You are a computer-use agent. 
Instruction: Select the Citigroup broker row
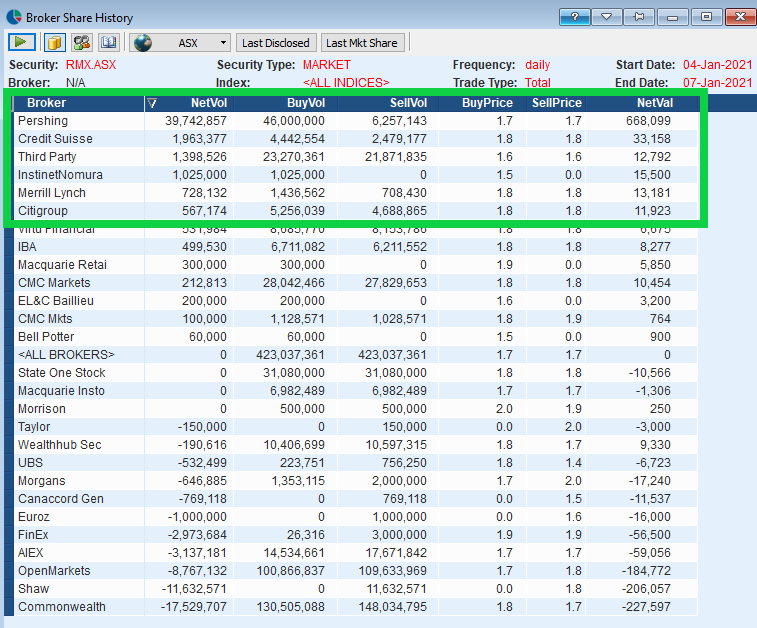pos(356,210)
